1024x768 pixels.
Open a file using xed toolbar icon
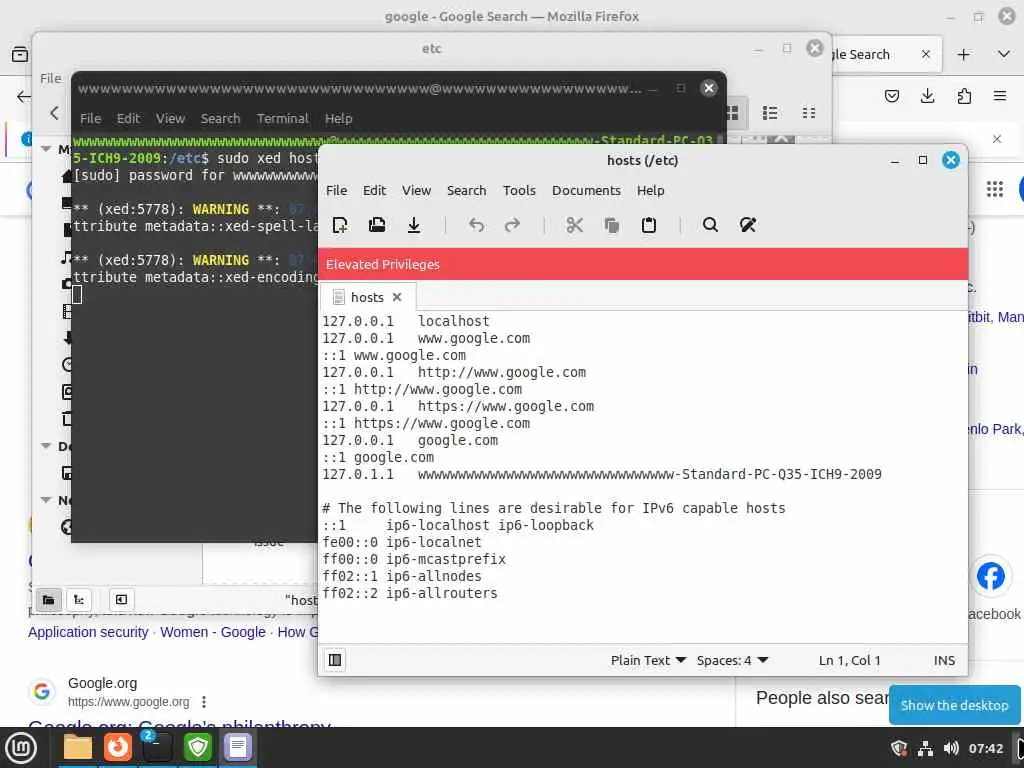point(377,225)
